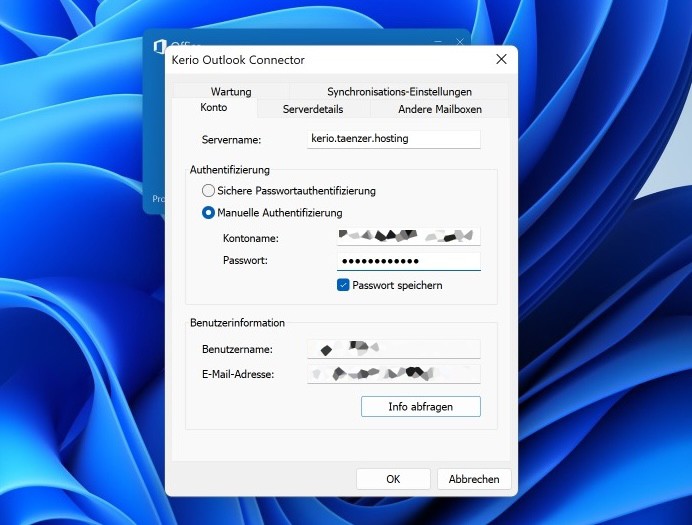Cancel with the Abbrechen button
692x525 pixels.
coord(474,479)
